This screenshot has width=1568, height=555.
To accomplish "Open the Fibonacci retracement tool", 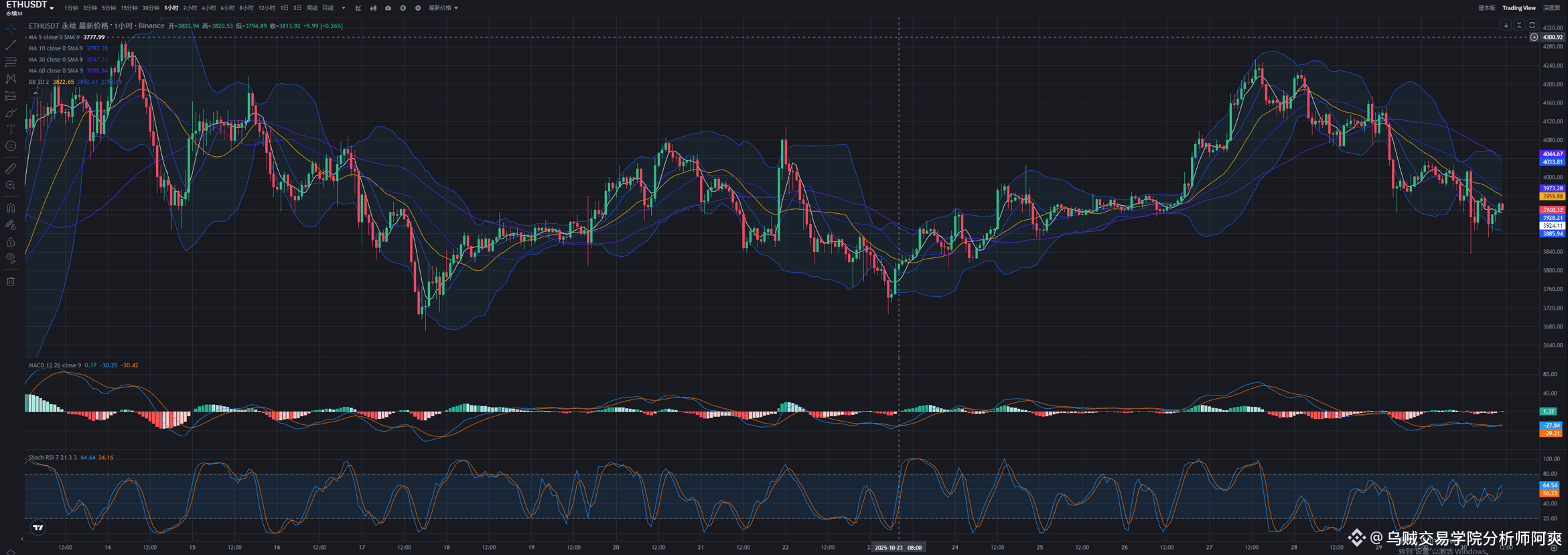I will [11, 62].
